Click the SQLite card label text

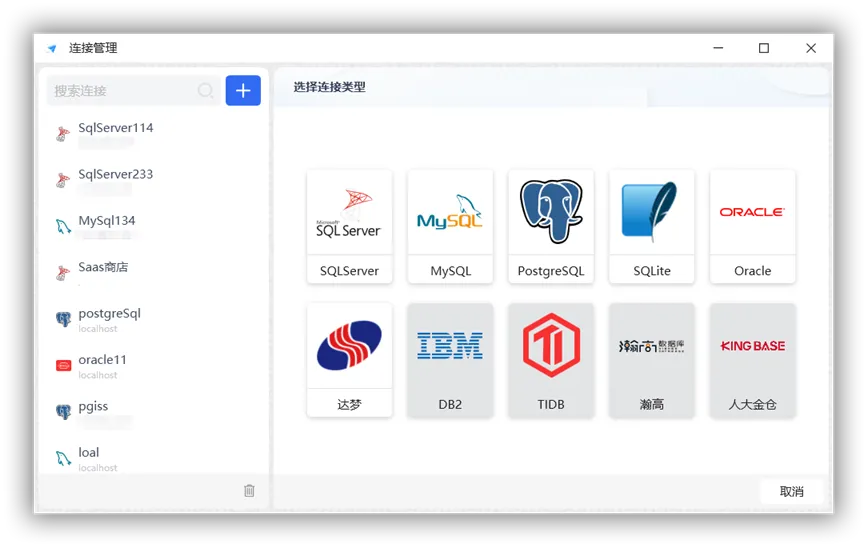652,271
